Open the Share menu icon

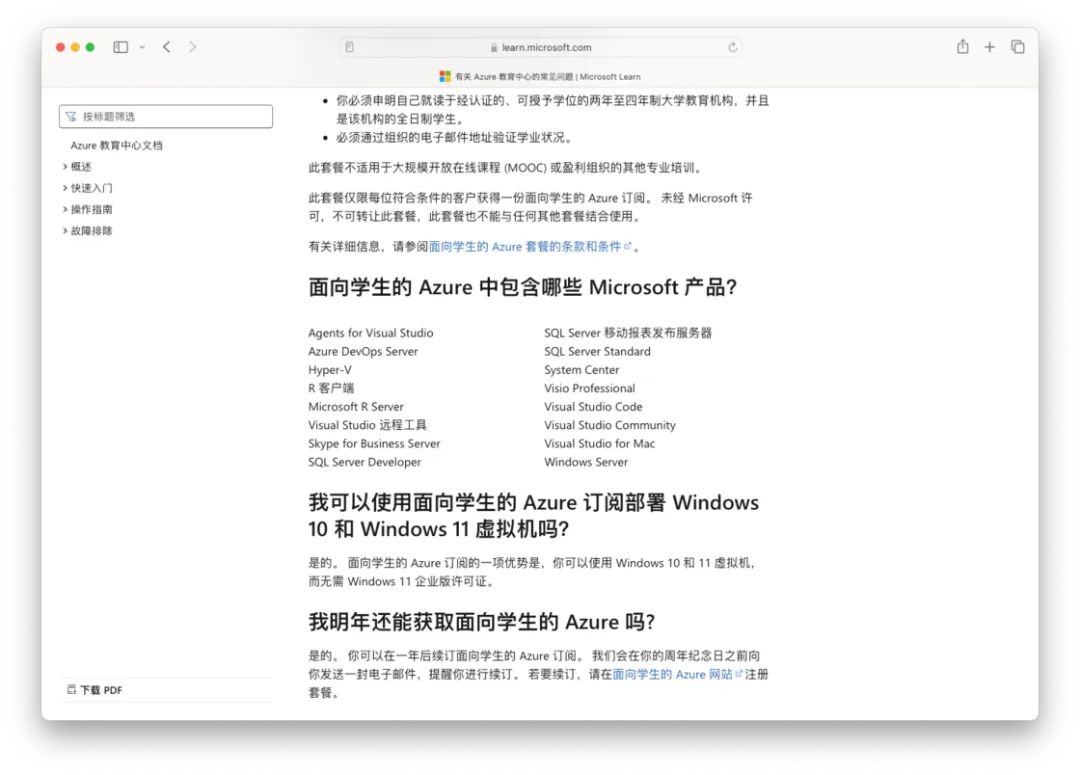pos(963,46)
